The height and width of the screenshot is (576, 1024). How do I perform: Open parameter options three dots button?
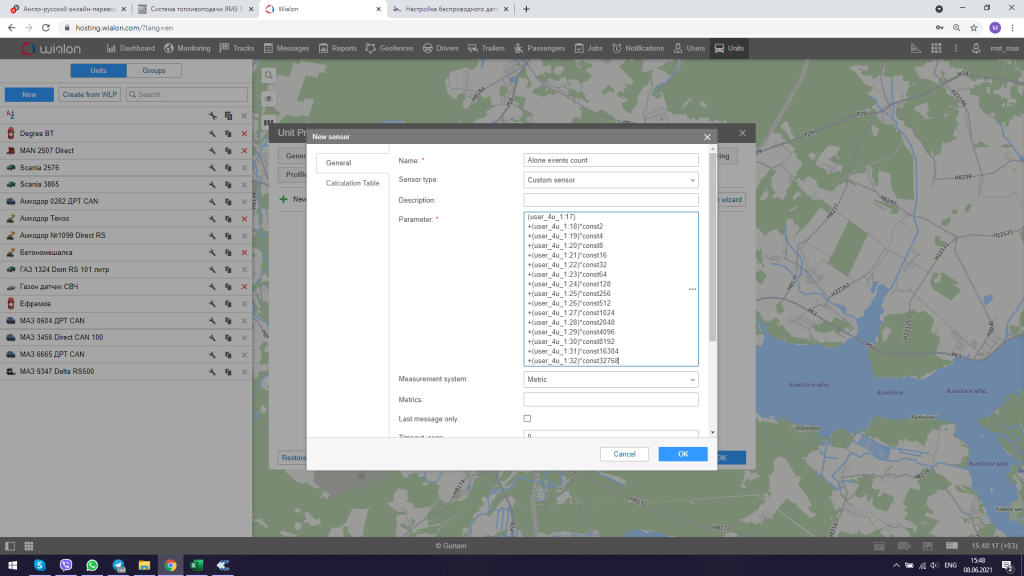point(692,289)
